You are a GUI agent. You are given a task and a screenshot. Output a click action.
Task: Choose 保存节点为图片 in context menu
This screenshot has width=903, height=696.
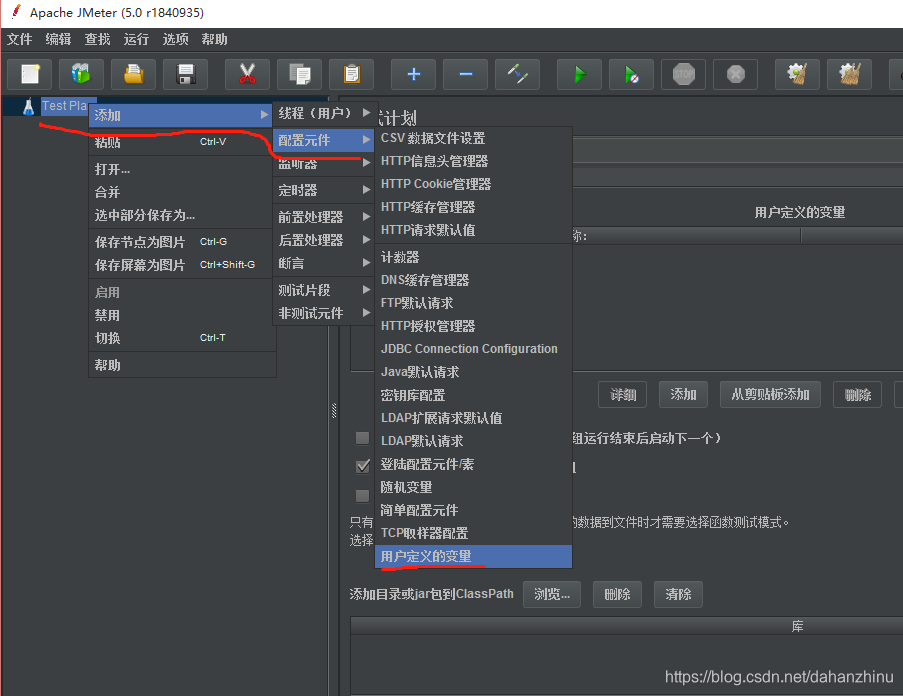point(180,242)
